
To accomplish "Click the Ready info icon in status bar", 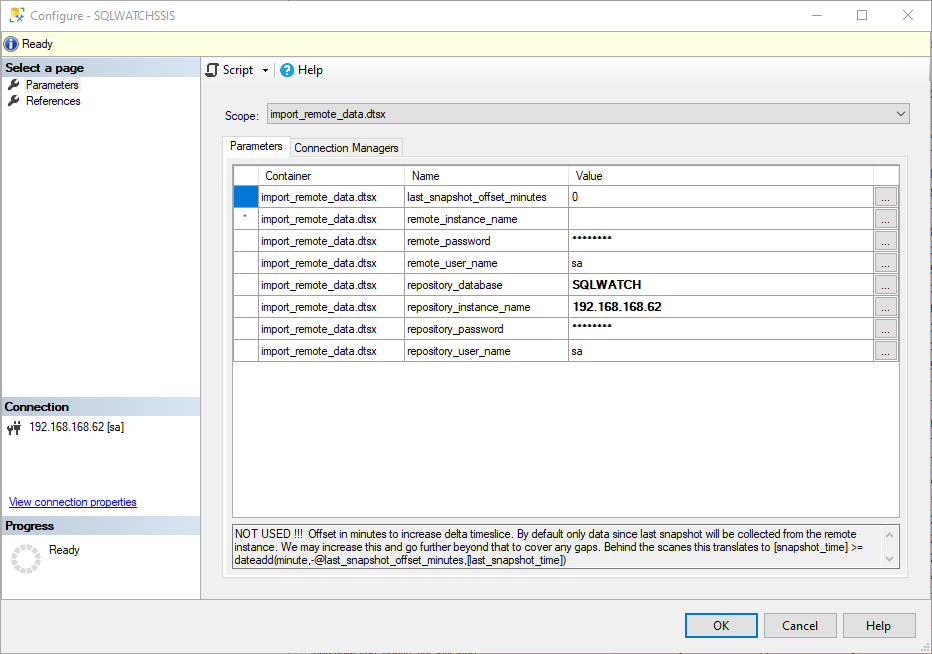I will tap(11, 44).
